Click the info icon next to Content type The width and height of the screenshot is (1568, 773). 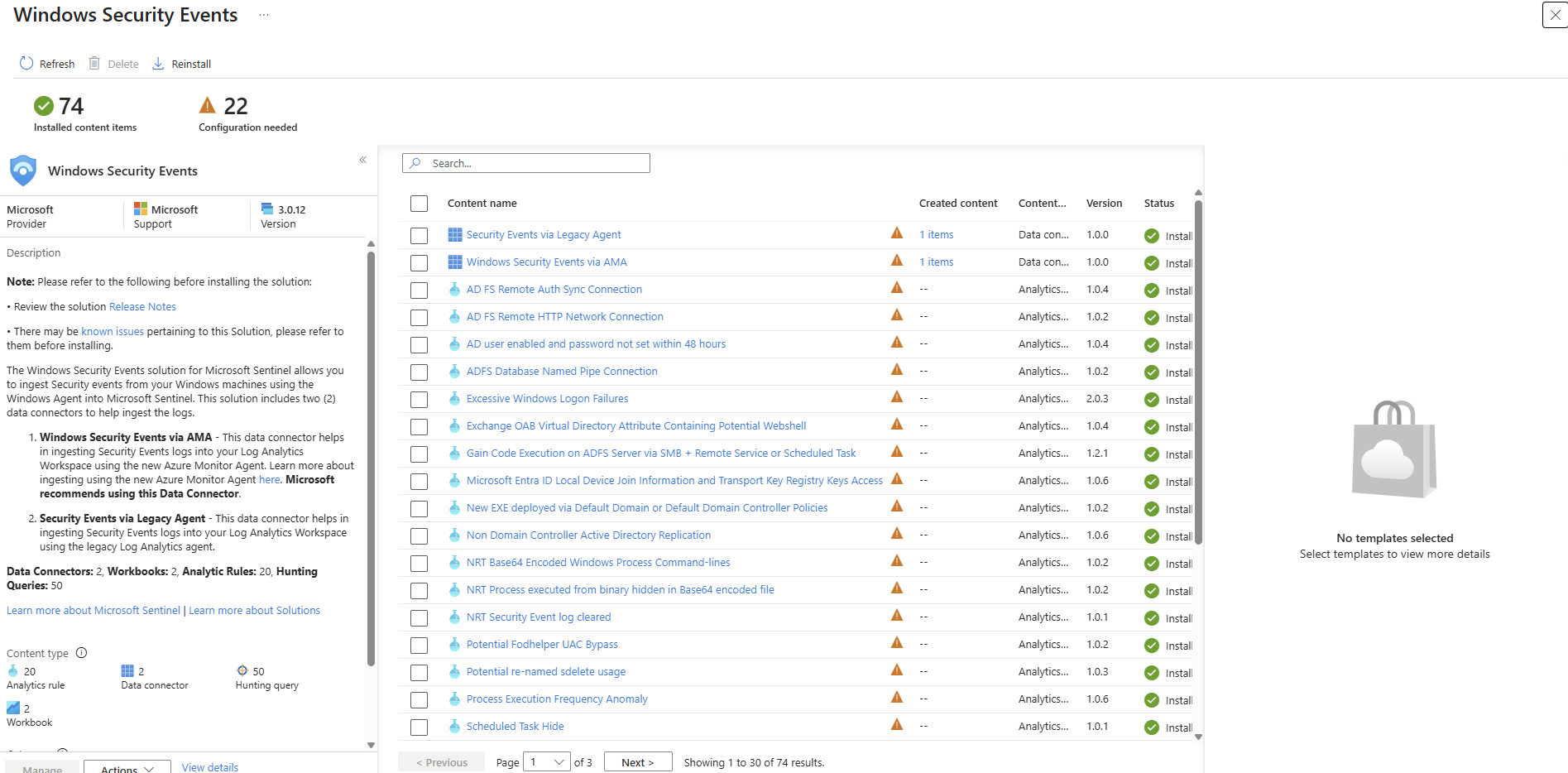[81, 653]
